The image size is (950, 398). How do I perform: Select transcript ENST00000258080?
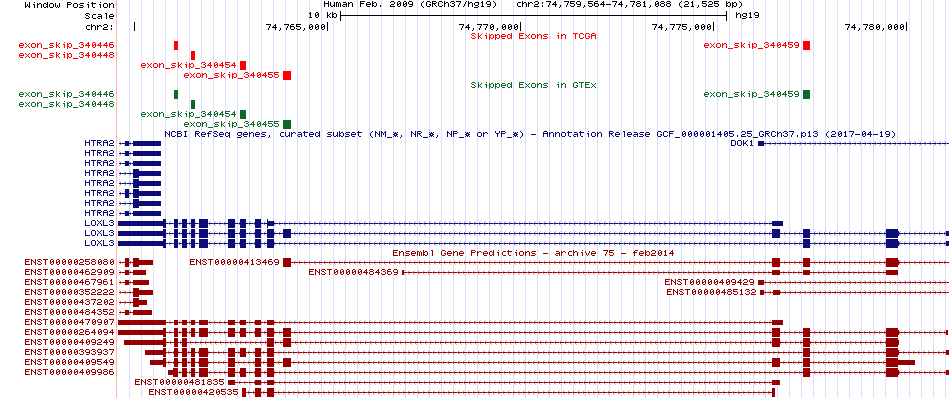pos(70,262)
